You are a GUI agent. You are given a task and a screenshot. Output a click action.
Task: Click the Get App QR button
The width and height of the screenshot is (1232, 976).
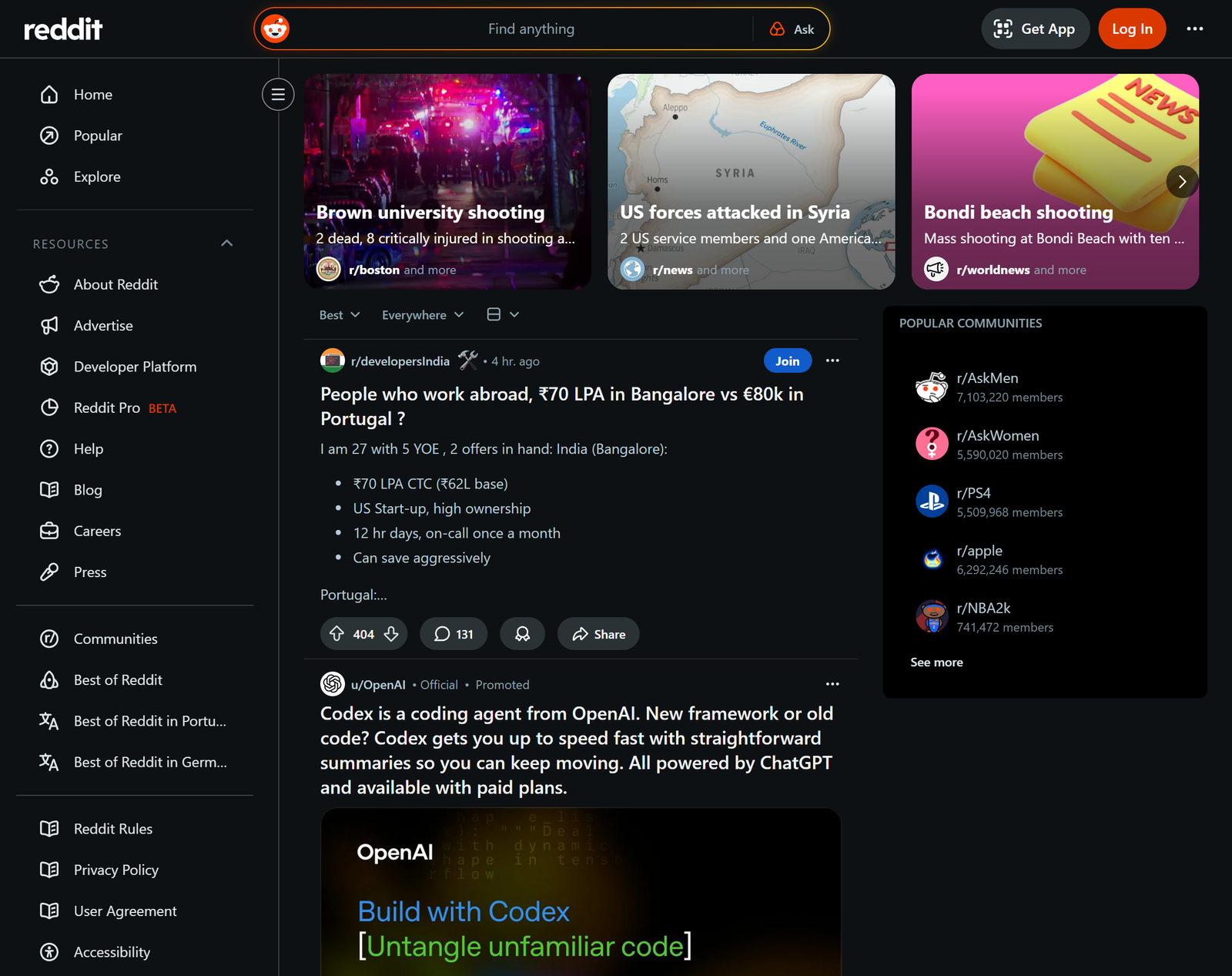pos(1034,29)
